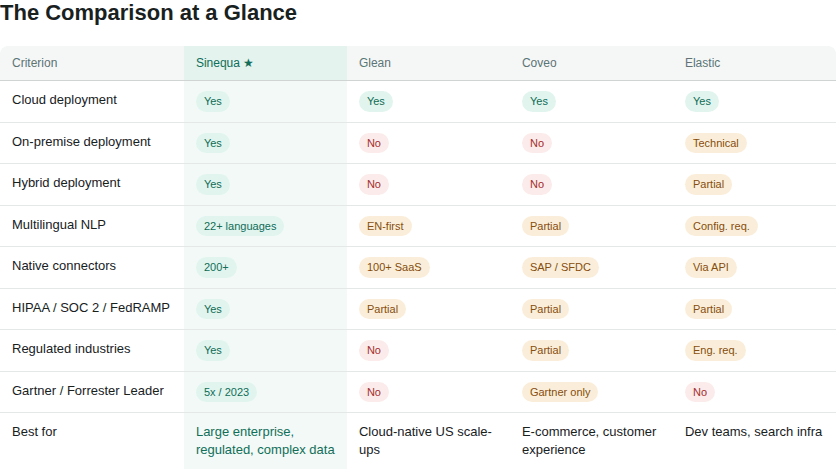
Task: Select the "EN-first" badge in Multilingual NLP row
Action: pyautogui.click(x=385, y=226)
